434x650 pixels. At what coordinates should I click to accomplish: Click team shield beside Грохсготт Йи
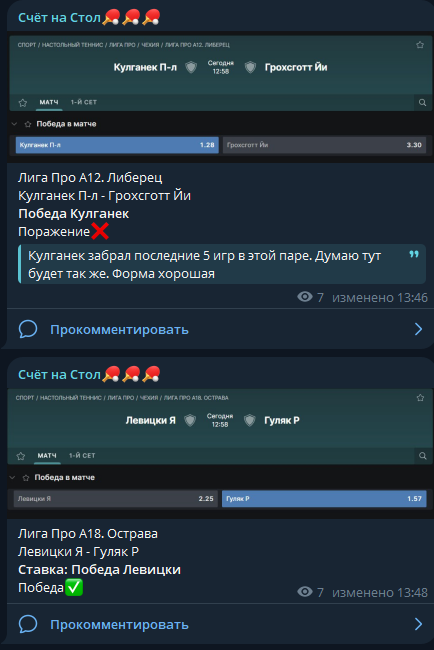coord(250,67)
